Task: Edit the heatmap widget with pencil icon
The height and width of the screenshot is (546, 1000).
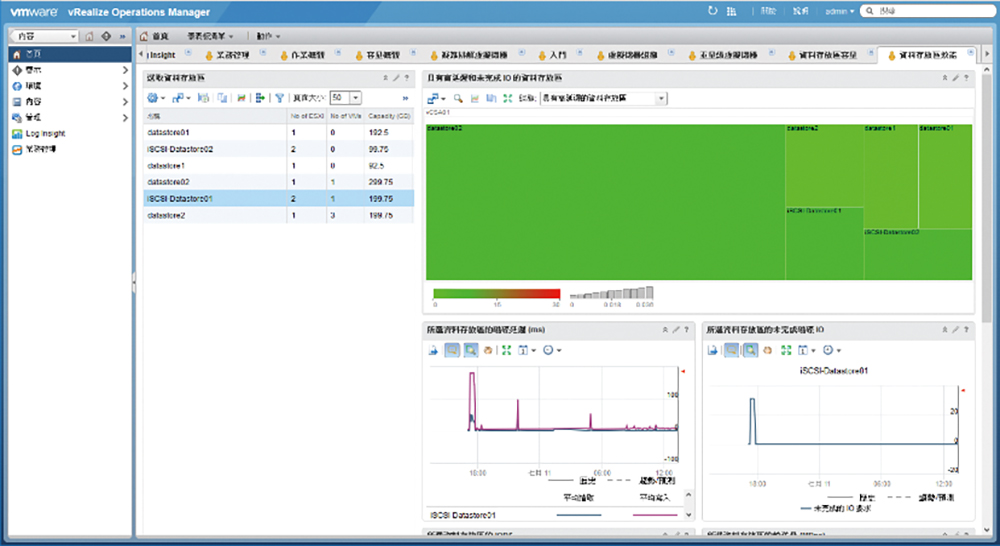Action: point(956,78)
